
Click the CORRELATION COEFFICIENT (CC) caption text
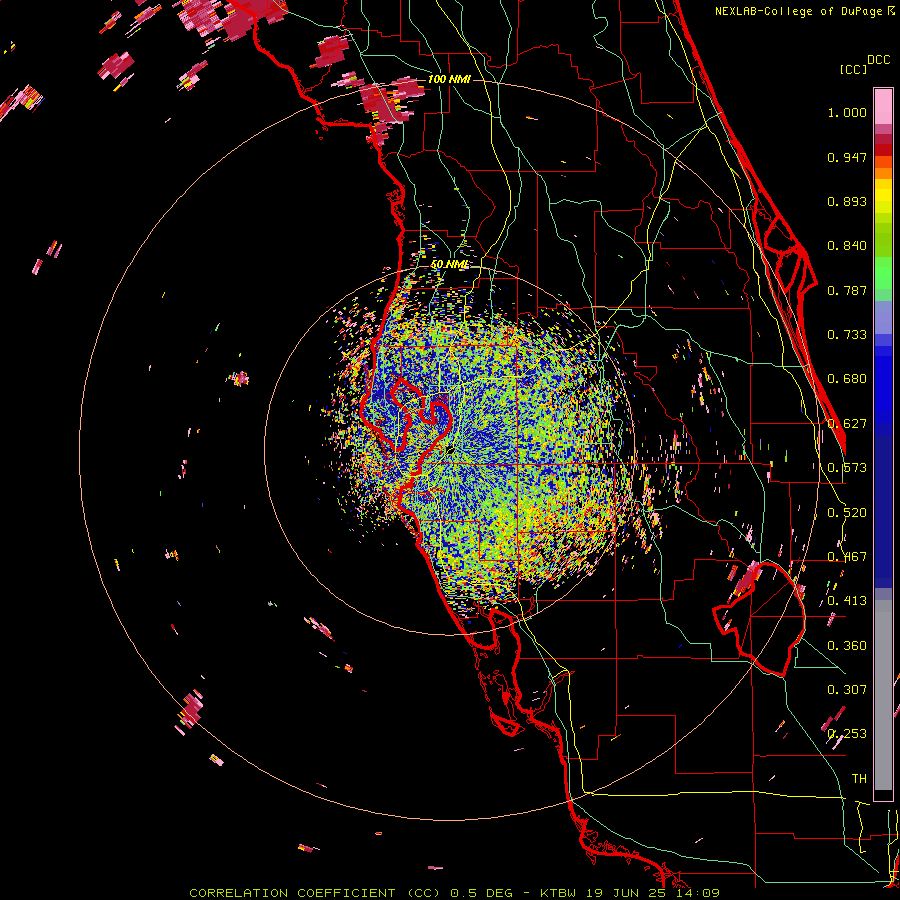315,893
